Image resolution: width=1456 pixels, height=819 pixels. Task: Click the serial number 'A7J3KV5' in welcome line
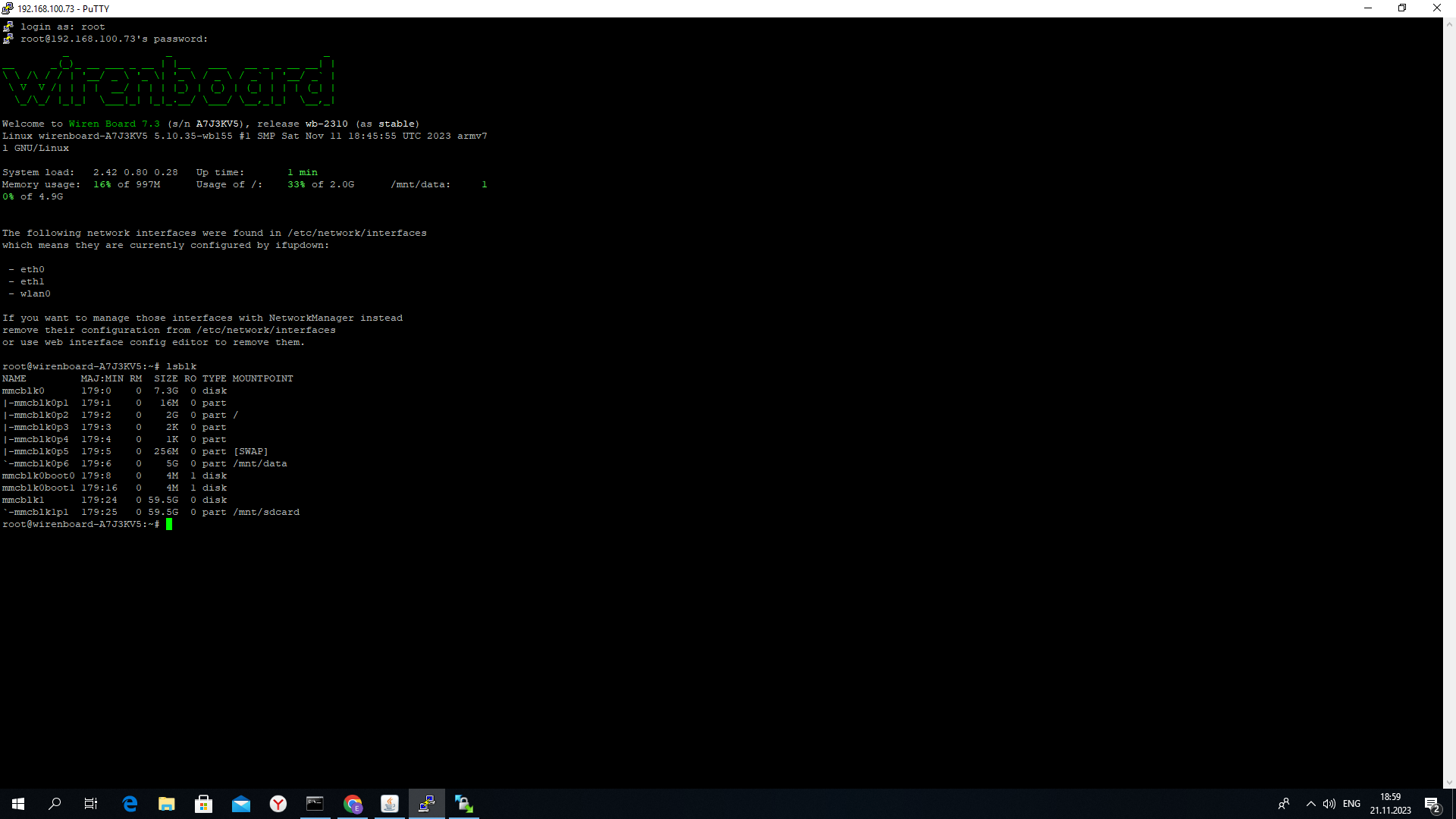click(x=218, y=124)
